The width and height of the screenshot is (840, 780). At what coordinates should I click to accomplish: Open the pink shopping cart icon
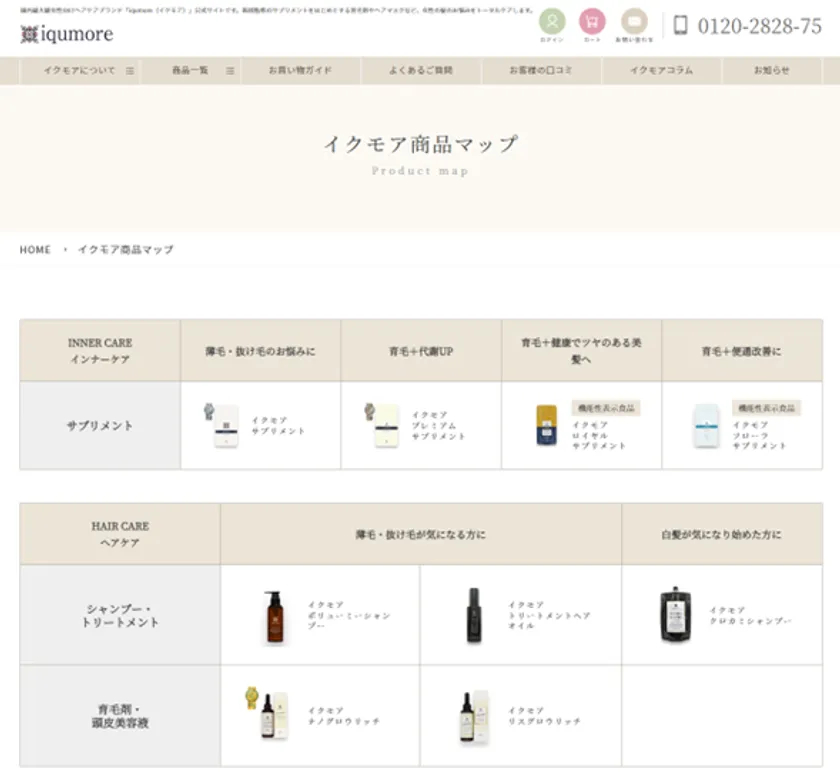click(593, 22)
